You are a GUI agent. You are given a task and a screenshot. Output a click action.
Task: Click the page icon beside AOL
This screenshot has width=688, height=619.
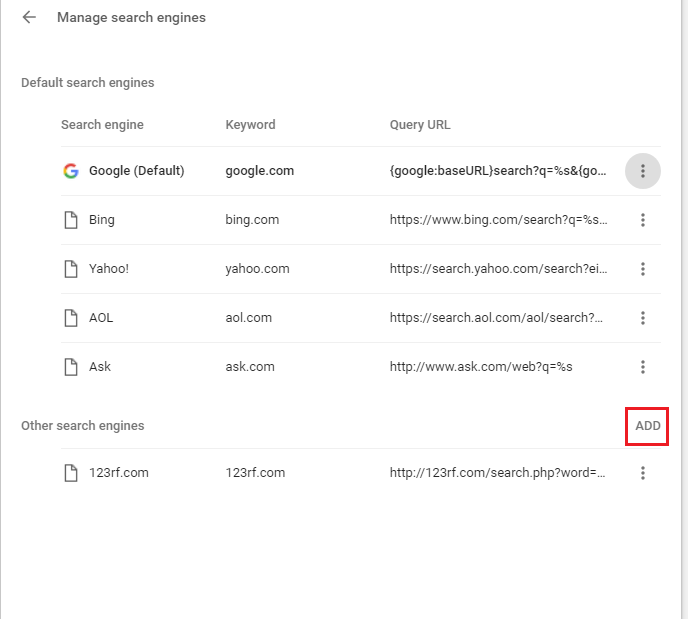(x=71, y=318)
